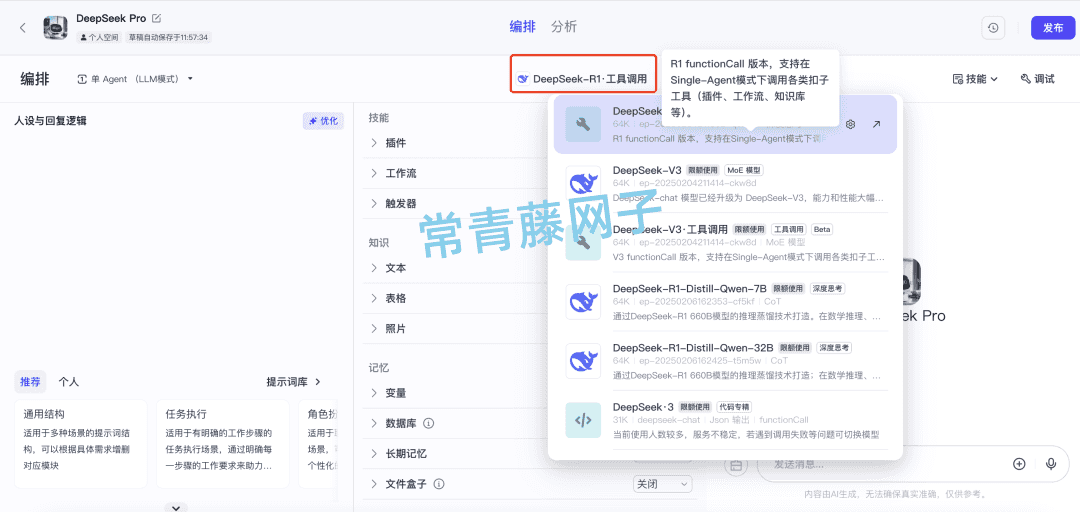Click the collapse chevron below prompt cards

[x=176, y=507]
